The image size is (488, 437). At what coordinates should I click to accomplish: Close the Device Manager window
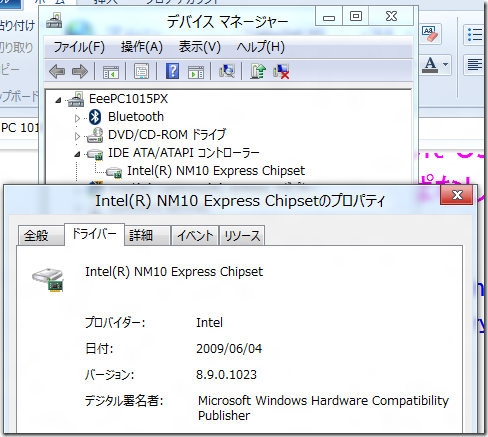click(x=391, y=17)
